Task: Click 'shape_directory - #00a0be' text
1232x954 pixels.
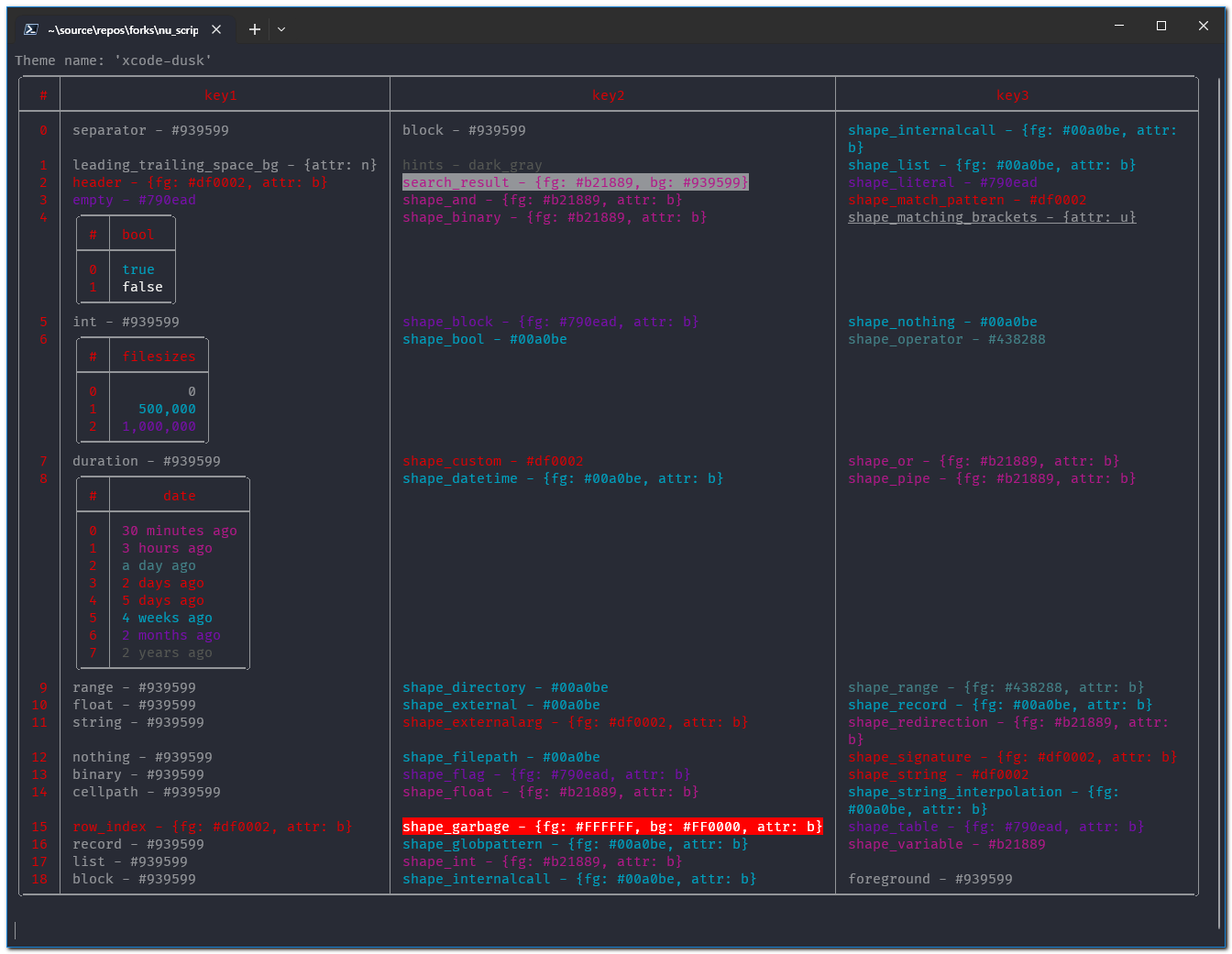Action: point(505,687)
